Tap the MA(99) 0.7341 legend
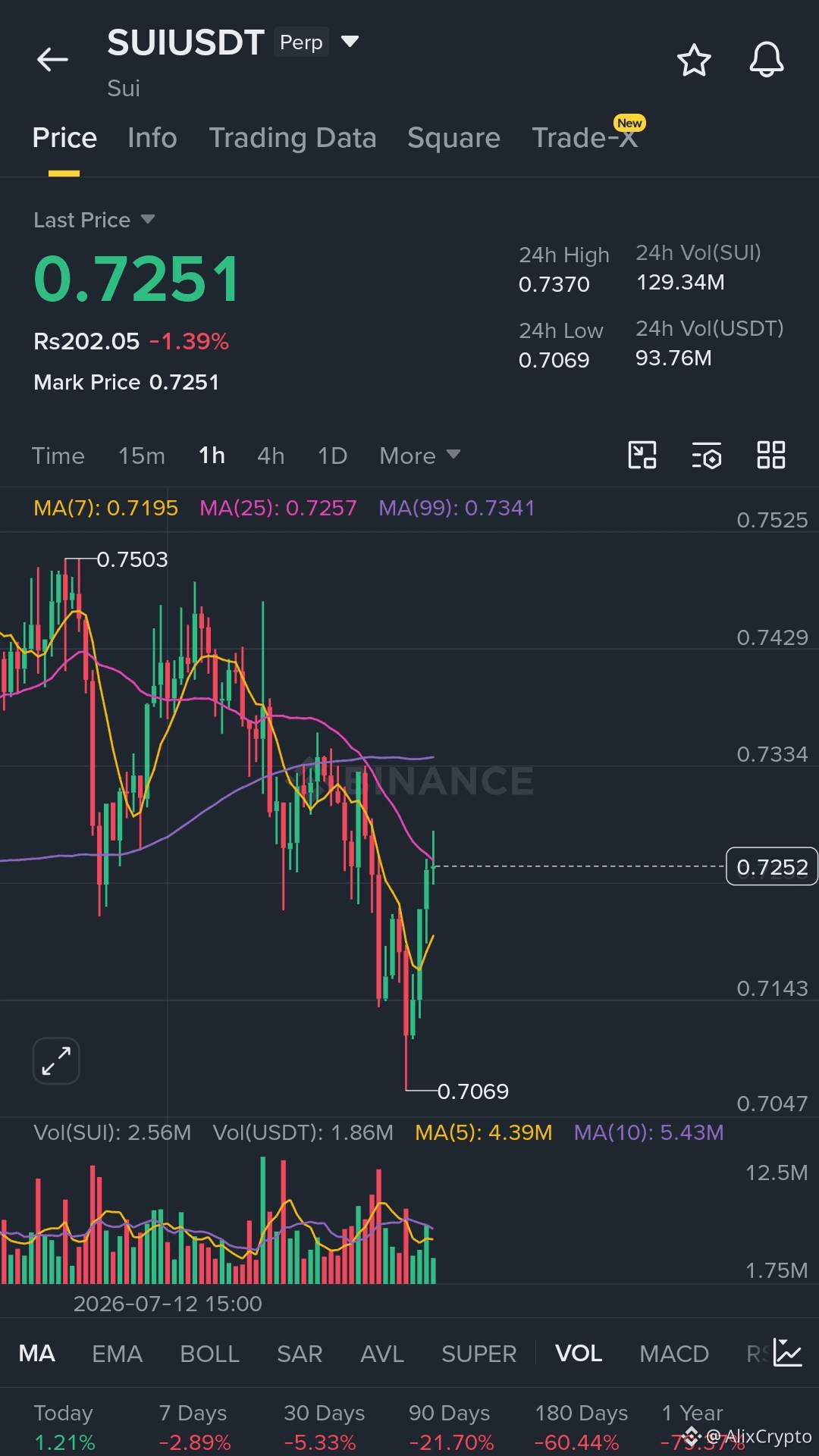 click(x=457, y=508)
